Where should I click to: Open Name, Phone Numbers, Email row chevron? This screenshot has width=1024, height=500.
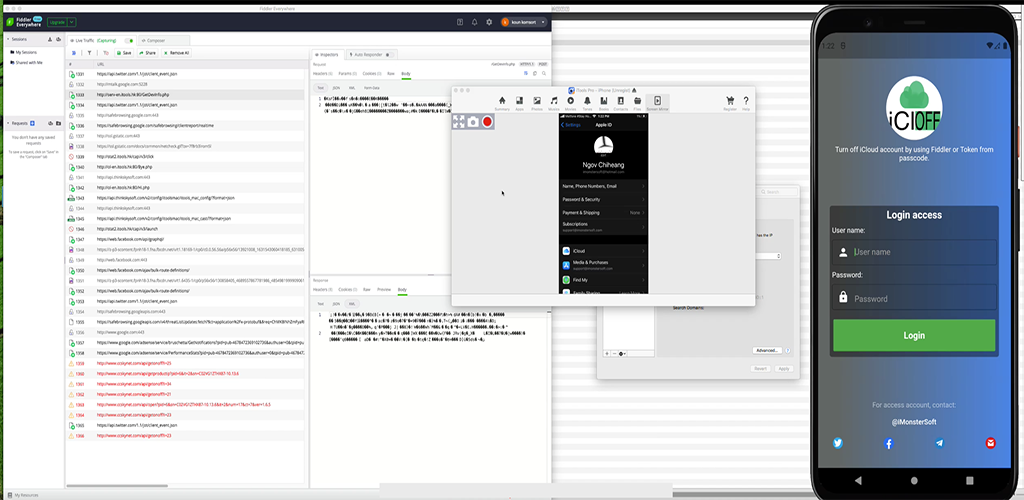click(x=643, y=186)
